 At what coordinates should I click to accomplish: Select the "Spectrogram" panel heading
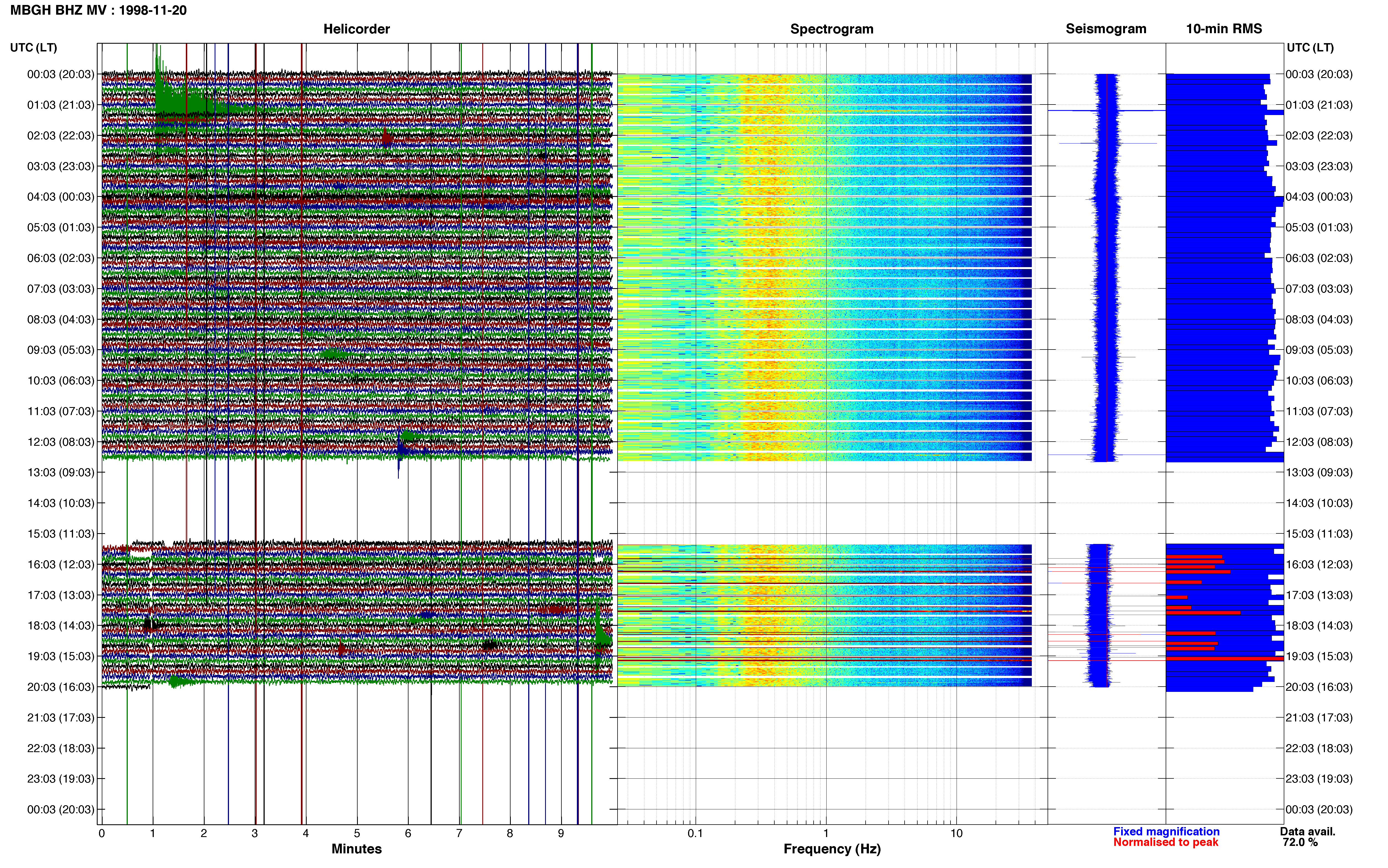point(832,29)
